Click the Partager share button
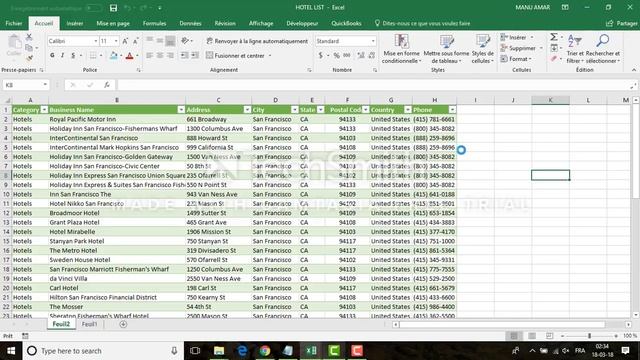Screen dimensions: 640x360 [622, 24]
